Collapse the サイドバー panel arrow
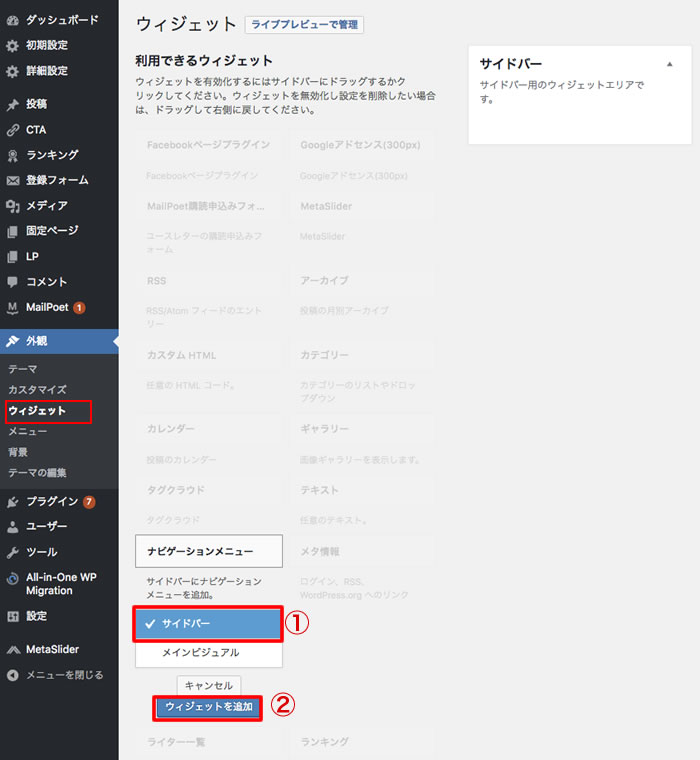The width and height of the screenshot is (700, 760). pos(669,65)
